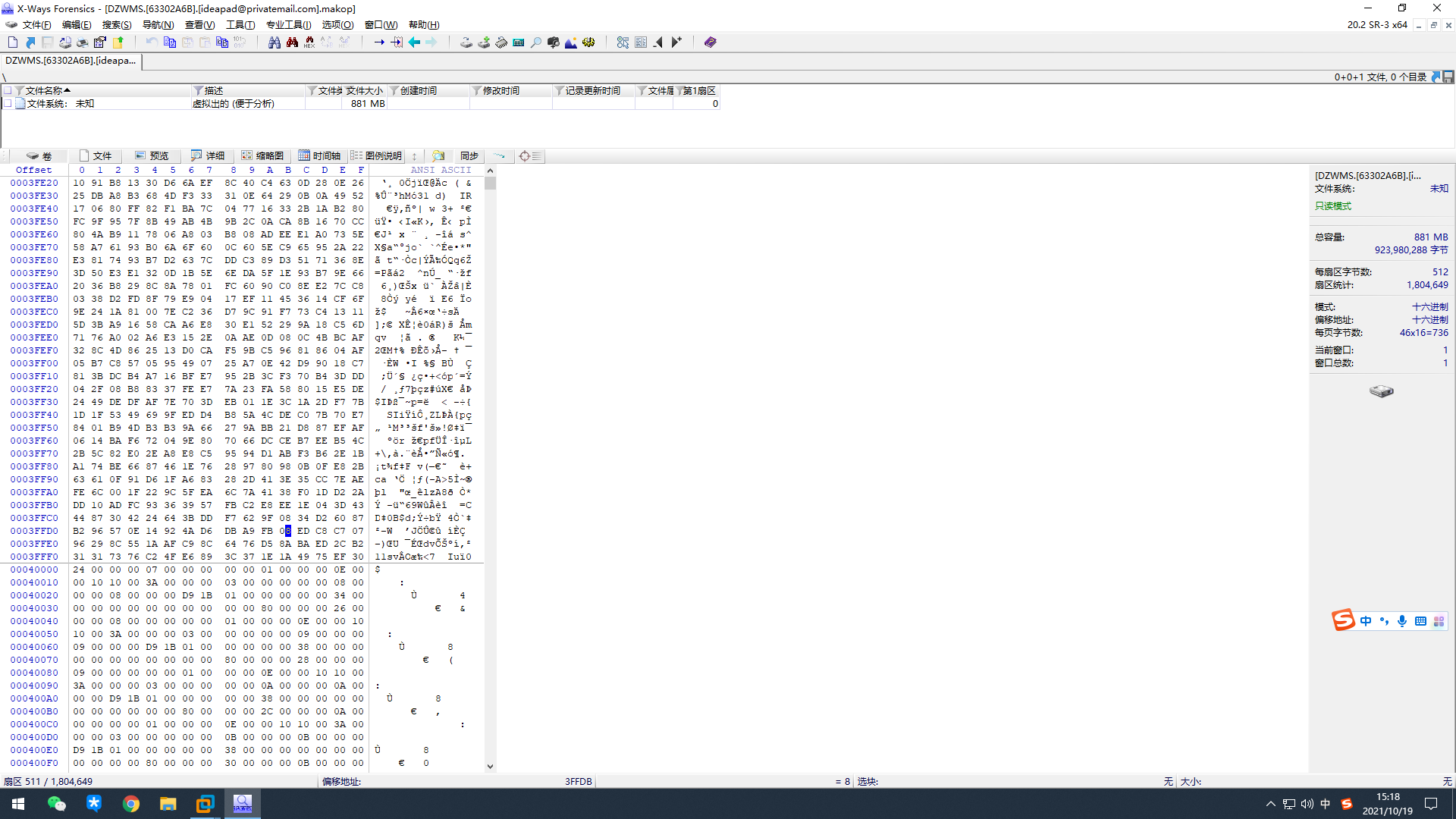Click the Copy block toolbar icon
Viewport: 1456px width, 819px height.
(170, 42)
